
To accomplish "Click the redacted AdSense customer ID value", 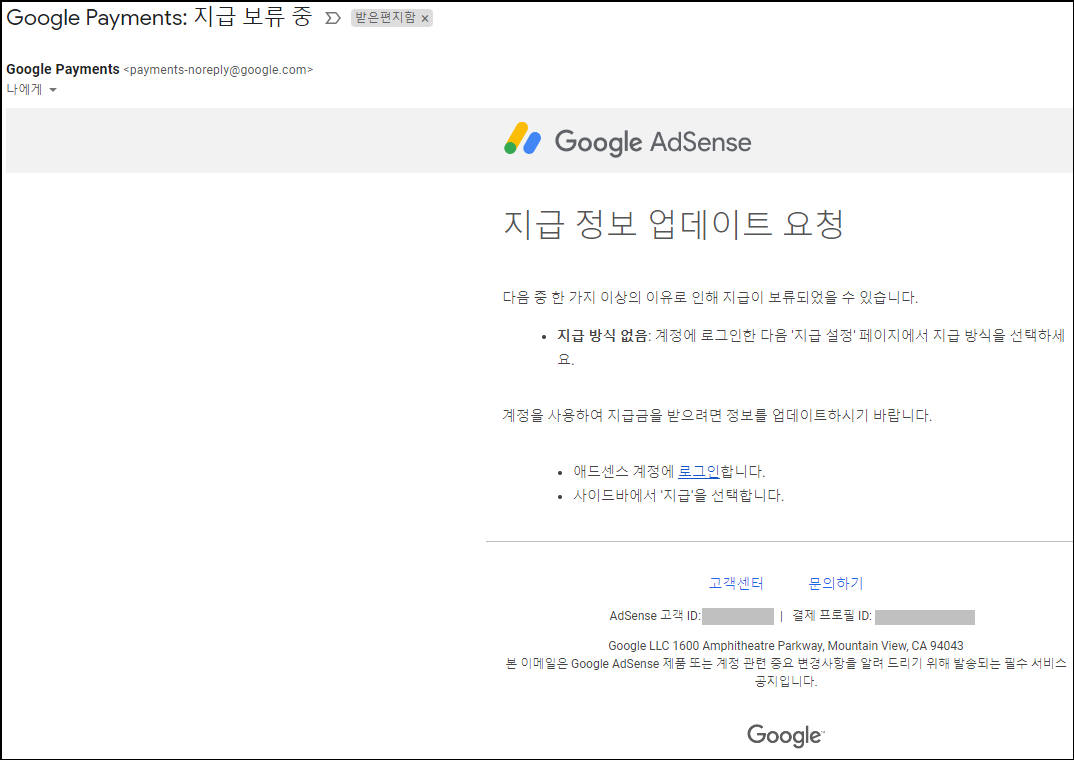I will click(738, 616).
